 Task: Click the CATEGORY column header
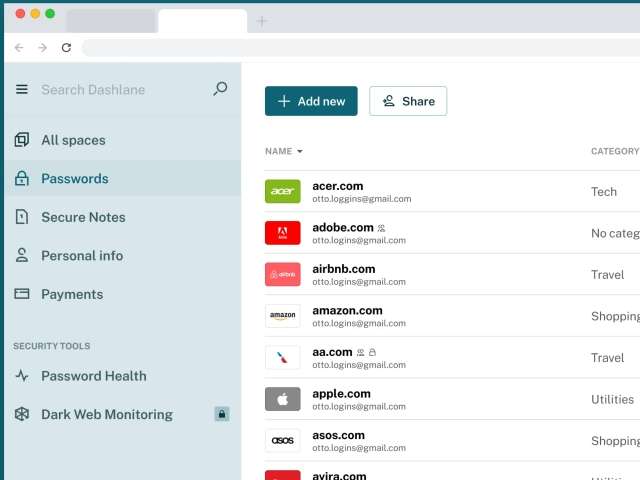pyautogui.click(x=615, y=151)
